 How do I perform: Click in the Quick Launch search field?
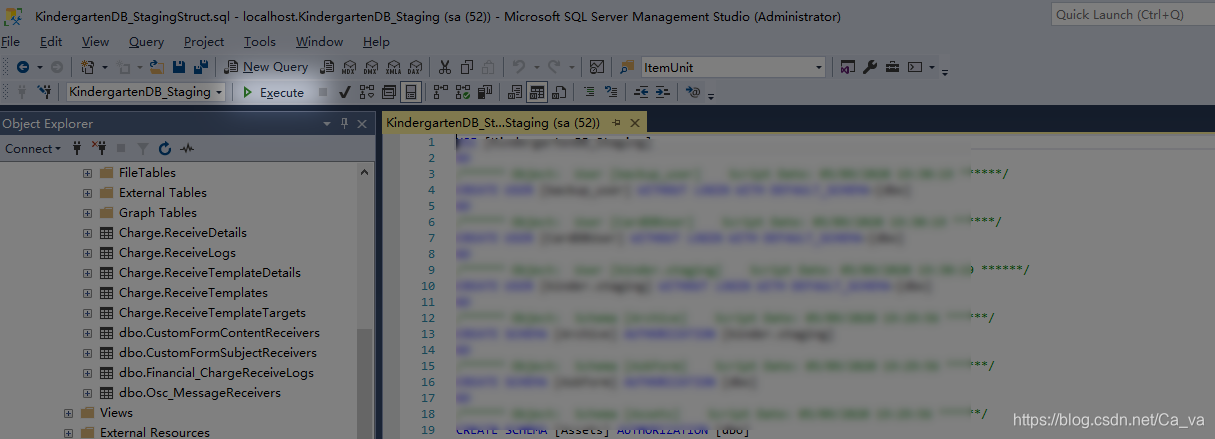tap(1133, 14)
